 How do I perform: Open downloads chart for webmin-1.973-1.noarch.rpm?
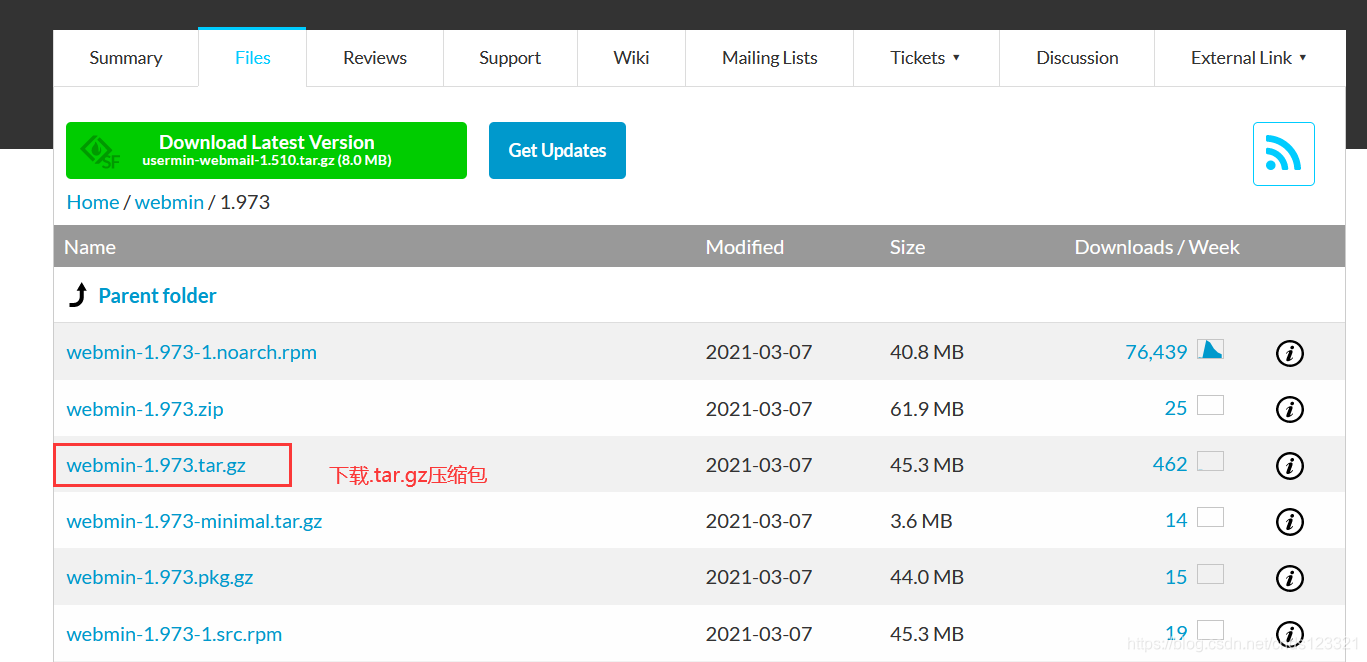click(1210, 349)
